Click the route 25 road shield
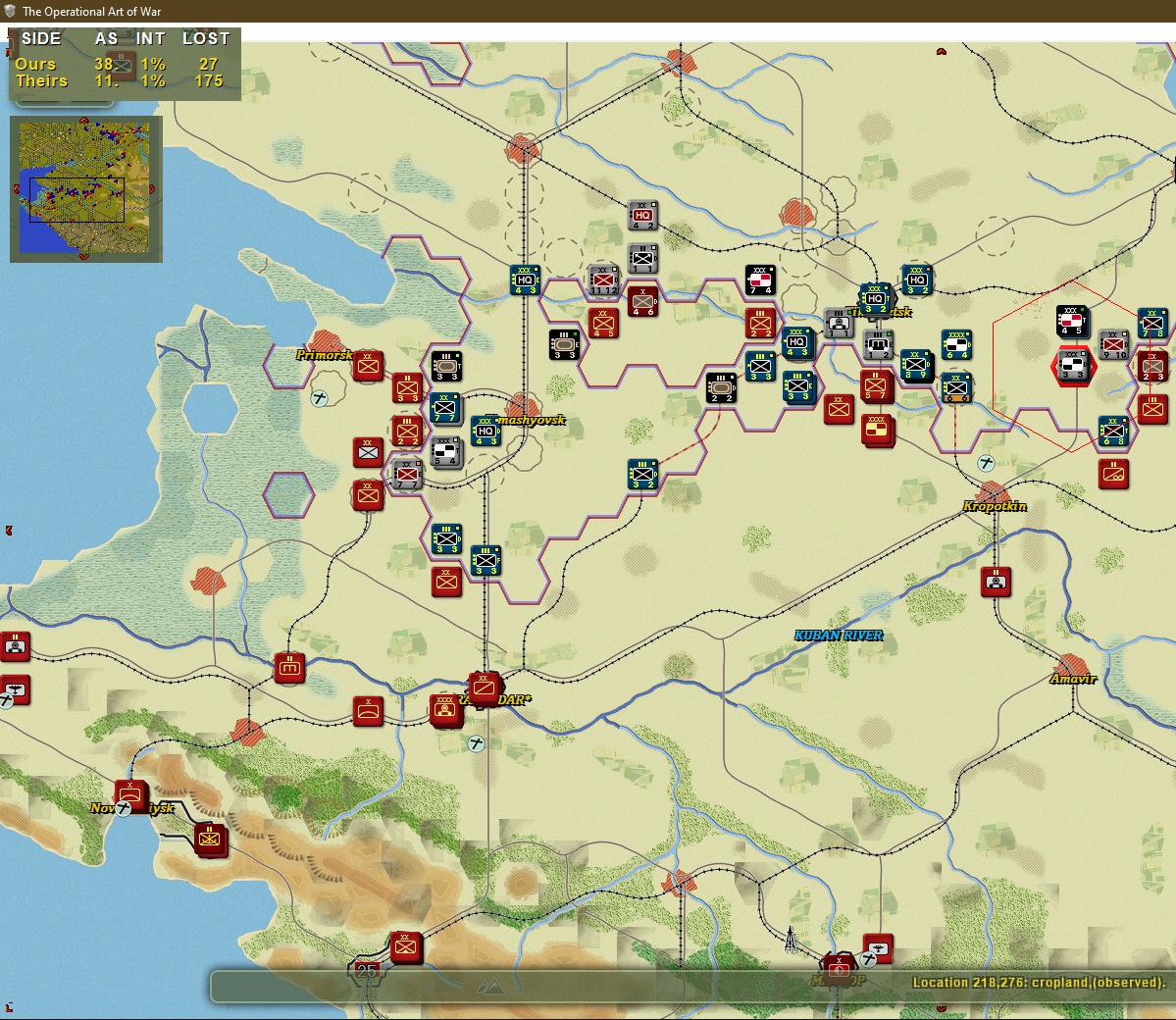 [x=367, y=971]
